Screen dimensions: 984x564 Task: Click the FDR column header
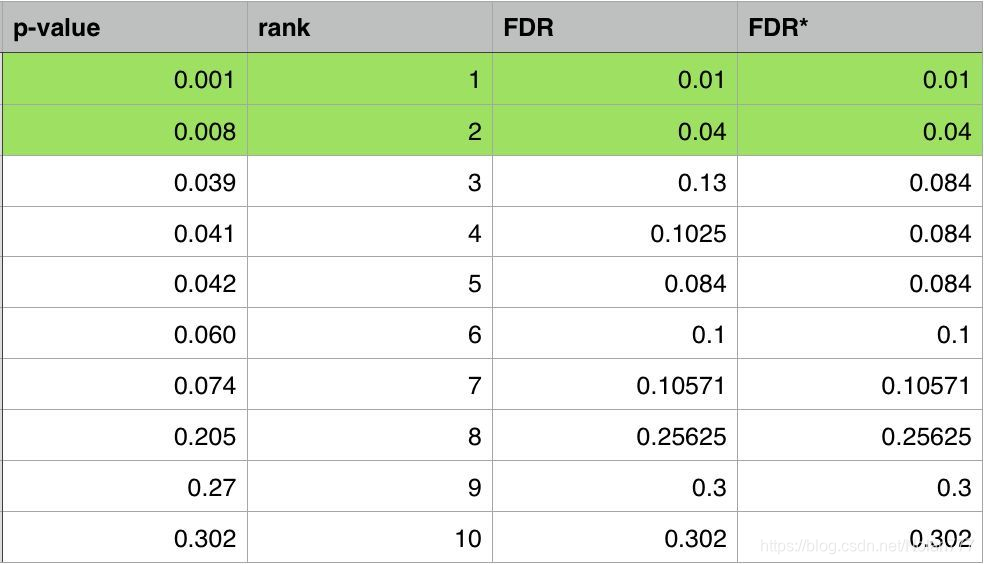[x=614, y=27]
